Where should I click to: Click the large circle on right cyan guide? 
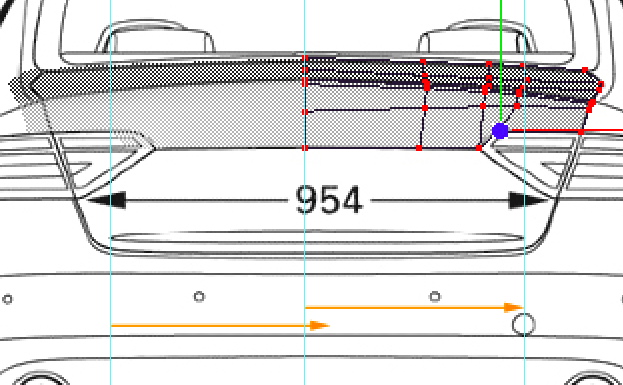click(x=524, y=324)
